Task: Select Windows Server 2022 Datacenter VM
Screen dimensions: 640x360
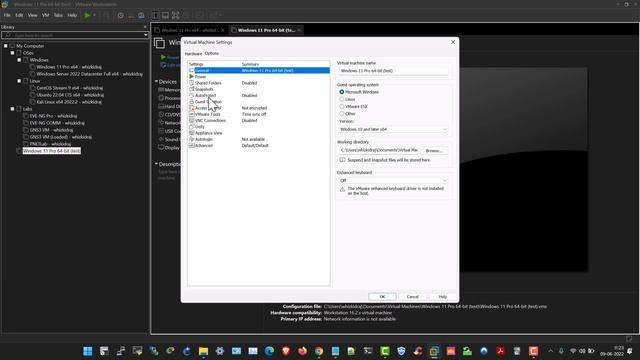Action: (89, 74)
